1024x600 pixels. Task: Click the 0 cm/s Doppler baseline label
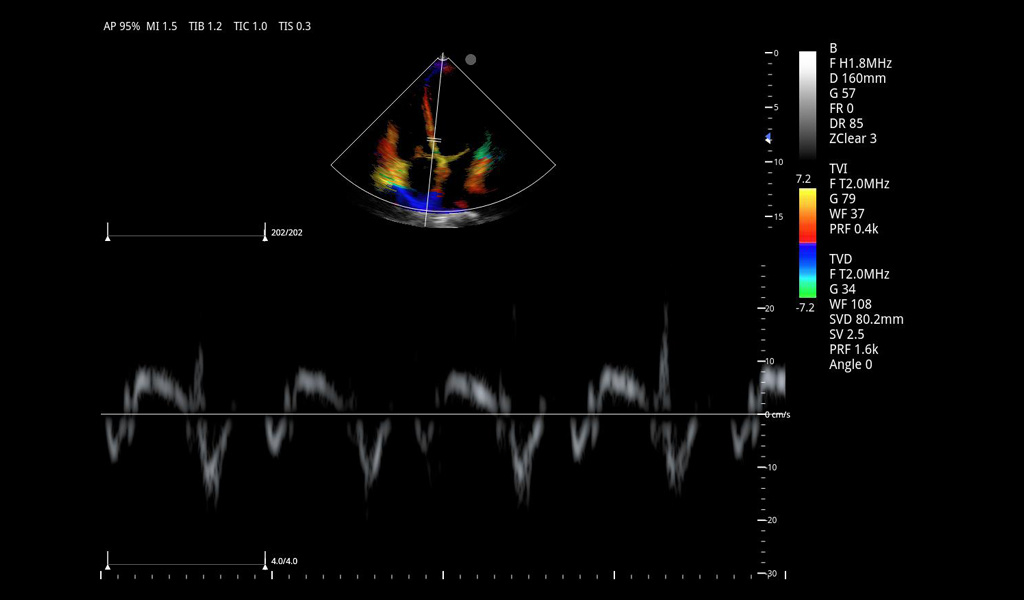click(777, 414)
